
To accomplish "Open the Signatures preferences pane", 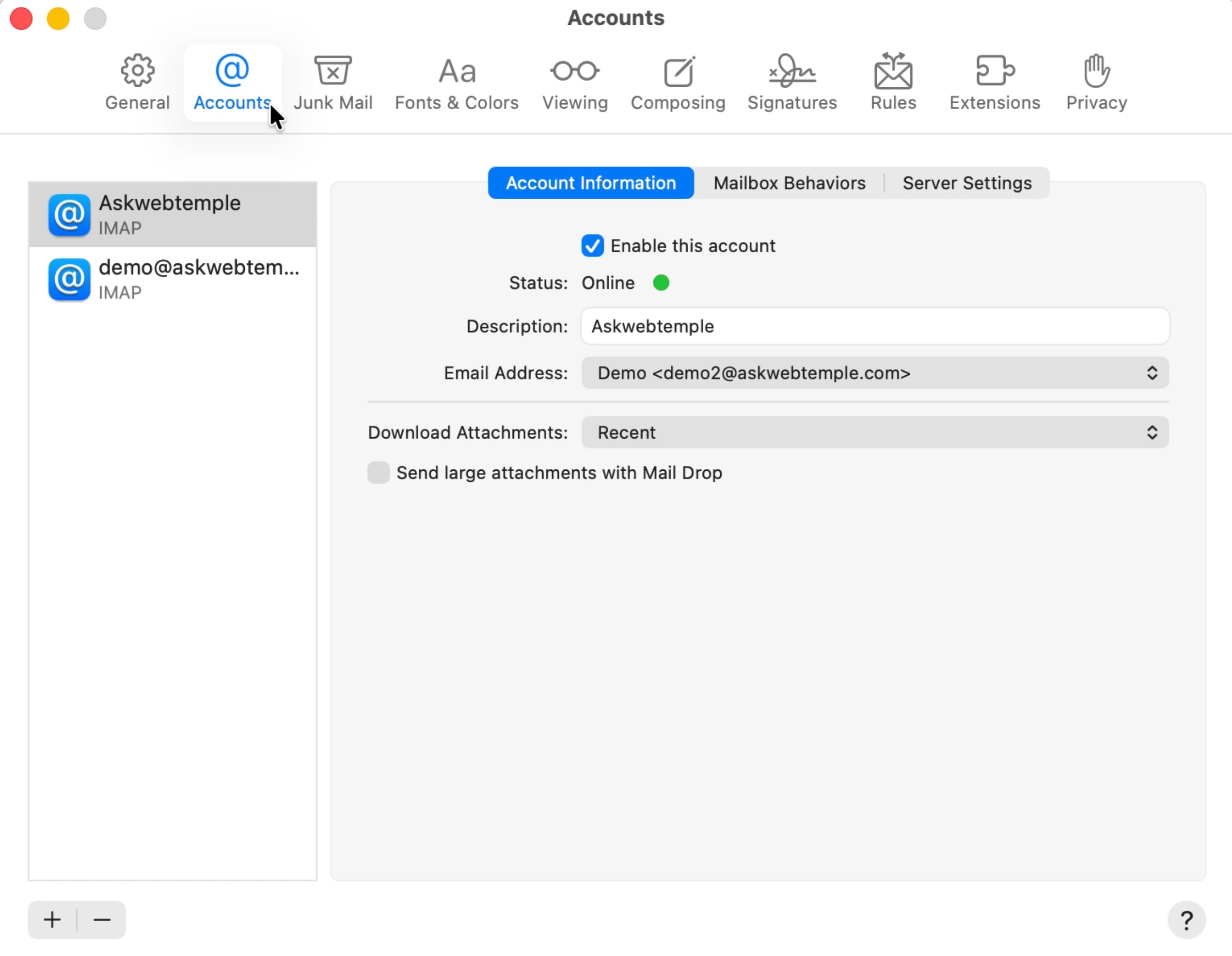I will pos(792,83).
